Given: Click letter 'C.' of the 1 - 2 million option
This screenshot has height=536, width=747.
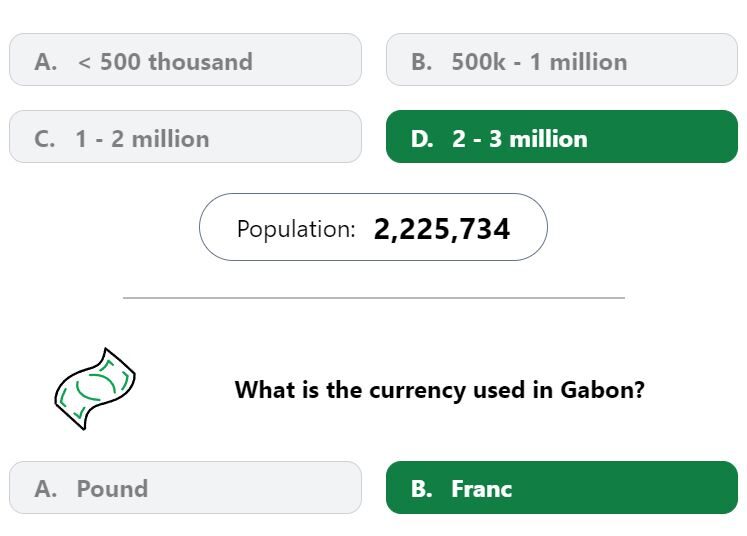Looking at the screenshot, I should coord(45,139).
